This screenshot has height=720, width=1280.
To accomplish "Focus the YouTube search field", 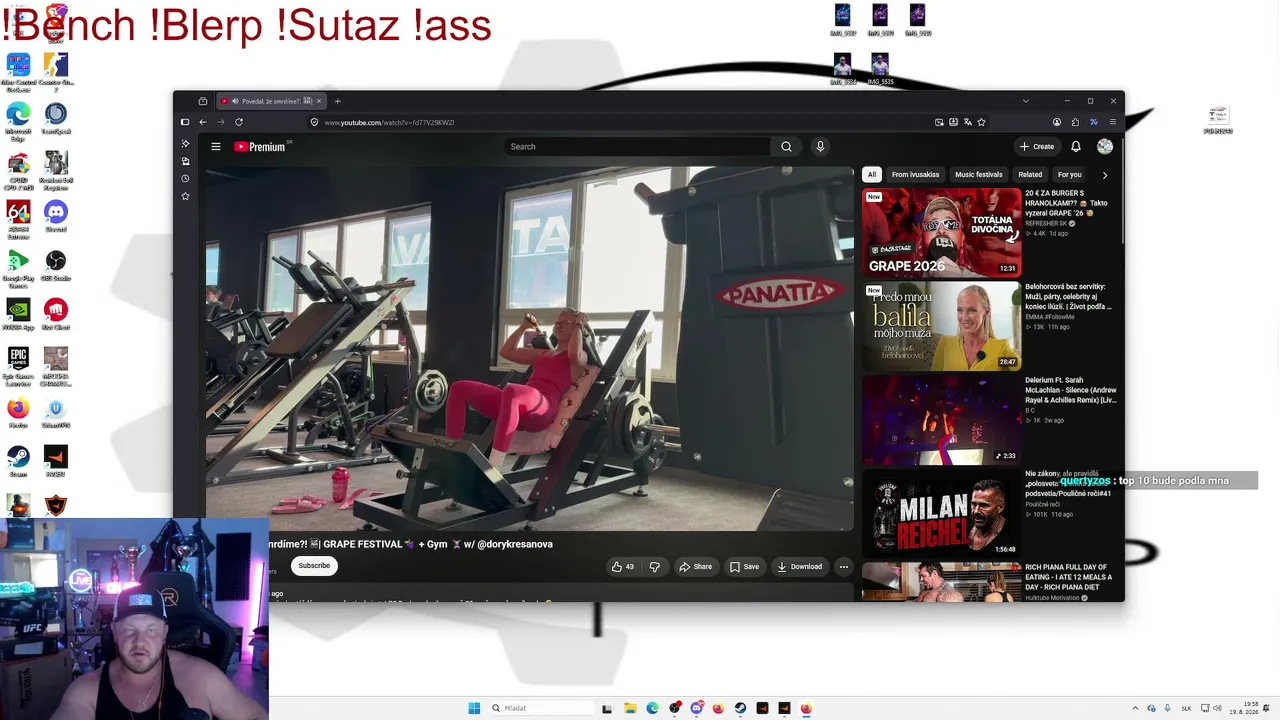I will (x=637, y=147).
